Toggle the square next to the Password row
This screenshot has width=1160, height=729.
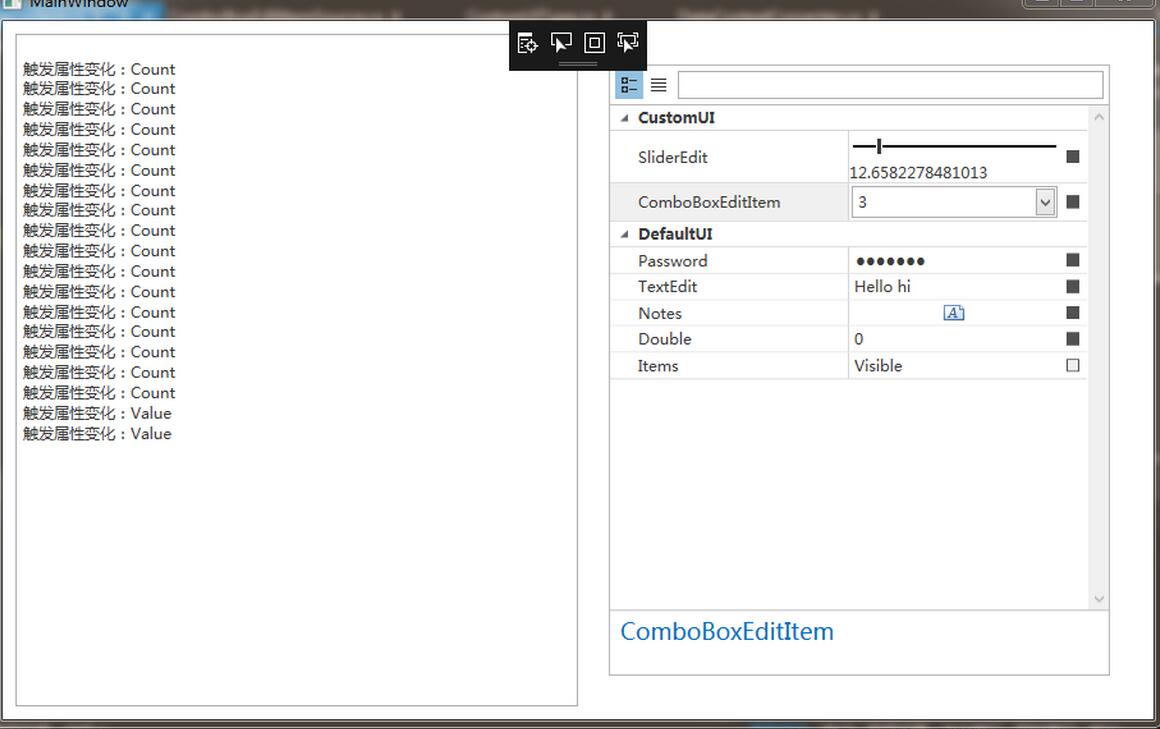click(1072, 260)
